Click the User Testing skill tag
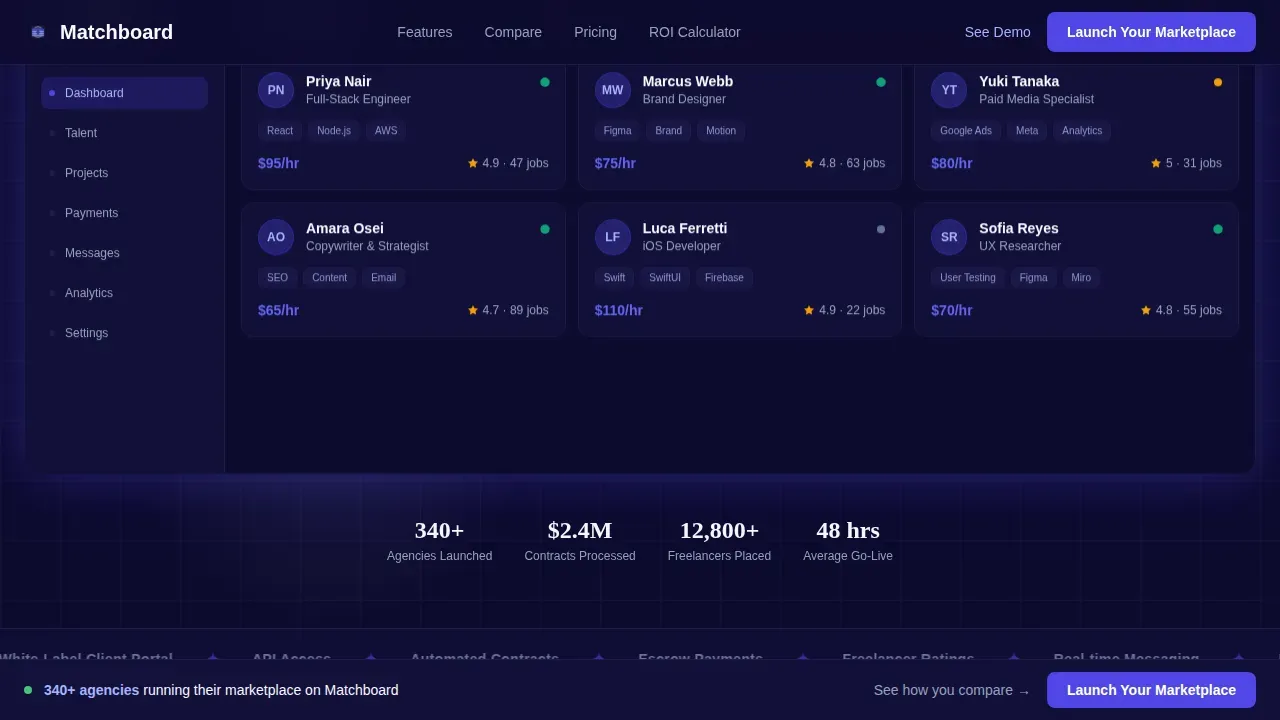The image size is (1280, 720). click(x=968, y=278)
